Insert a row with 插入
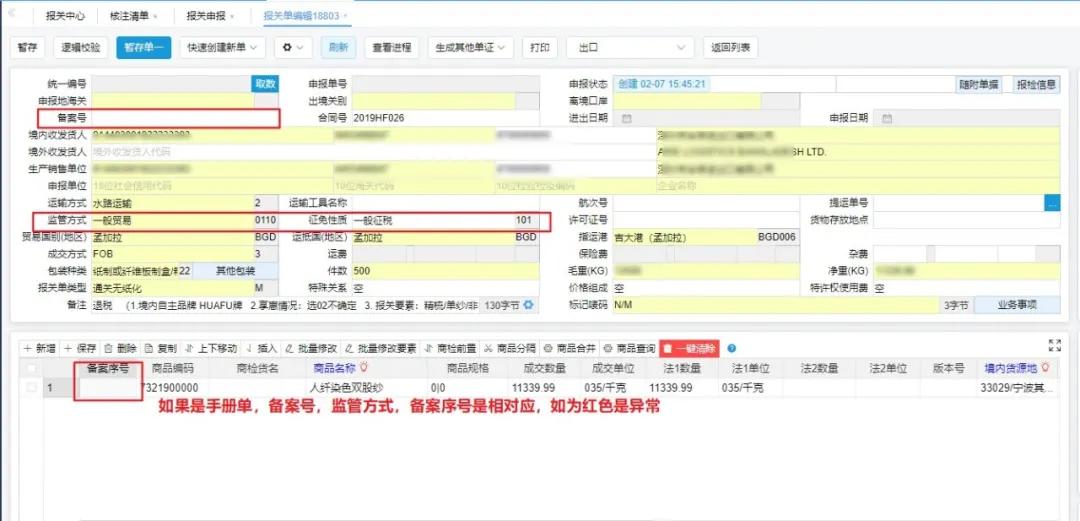1080x521 pixels. pyautogui.click(x=262, y=348)
